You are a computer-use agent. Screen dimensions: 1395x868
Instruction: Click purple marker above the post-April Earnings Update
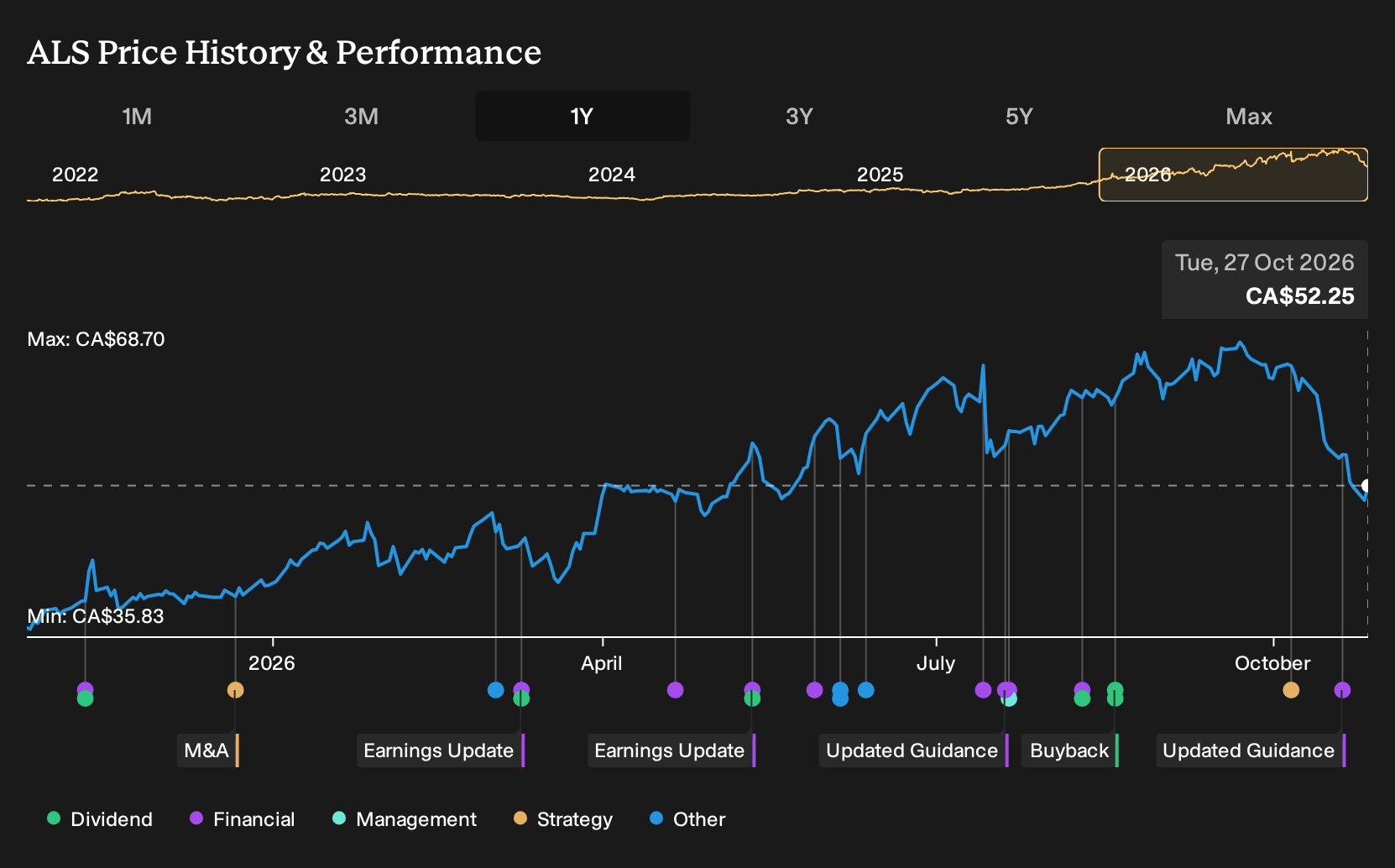click(x=752, y=689)
